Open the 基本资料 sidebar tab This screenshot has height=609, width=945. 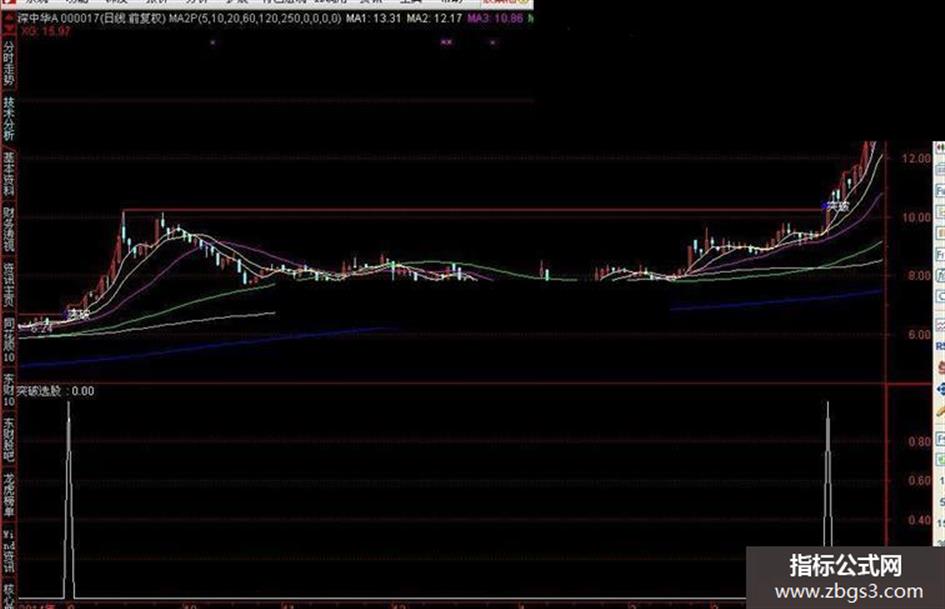pos(8,174)
